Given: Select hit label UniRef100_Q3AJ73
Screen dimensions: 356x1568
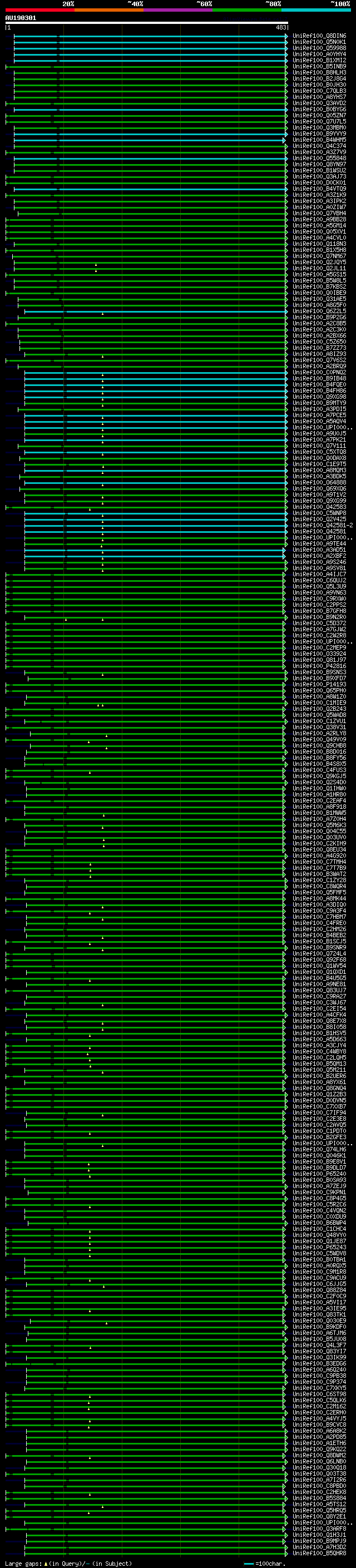Looking at the screenshot, I should [319, 176].
